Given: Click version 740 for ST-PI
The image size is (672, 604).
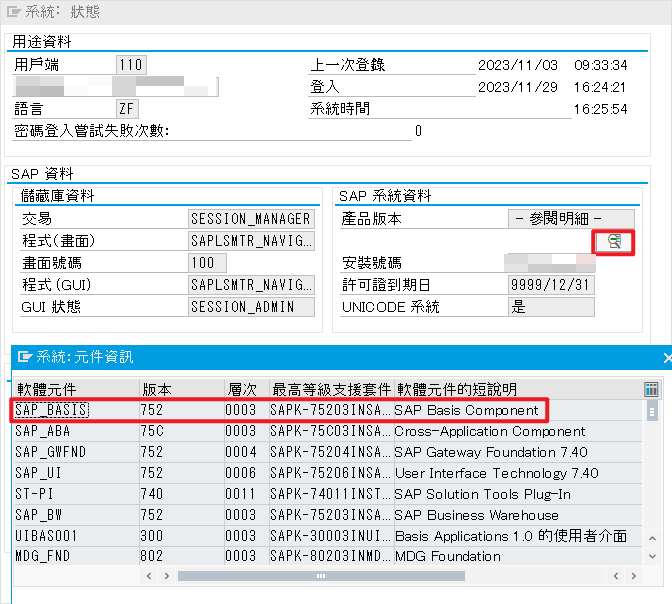Looking at the screenshot, I should [182, 494].
